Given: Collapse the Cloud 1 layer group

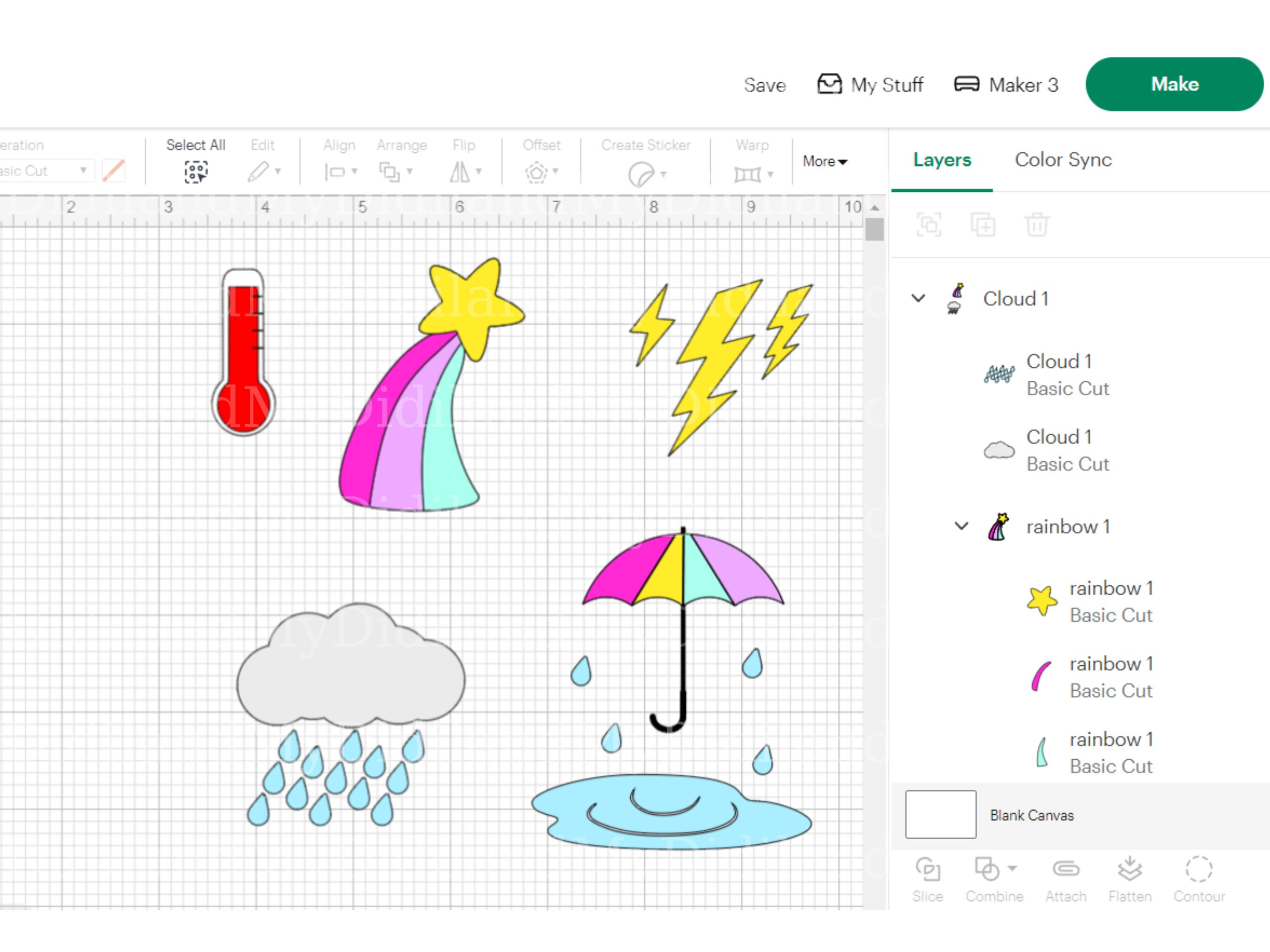Looking at the screenshot, I should tap(919, 299).
